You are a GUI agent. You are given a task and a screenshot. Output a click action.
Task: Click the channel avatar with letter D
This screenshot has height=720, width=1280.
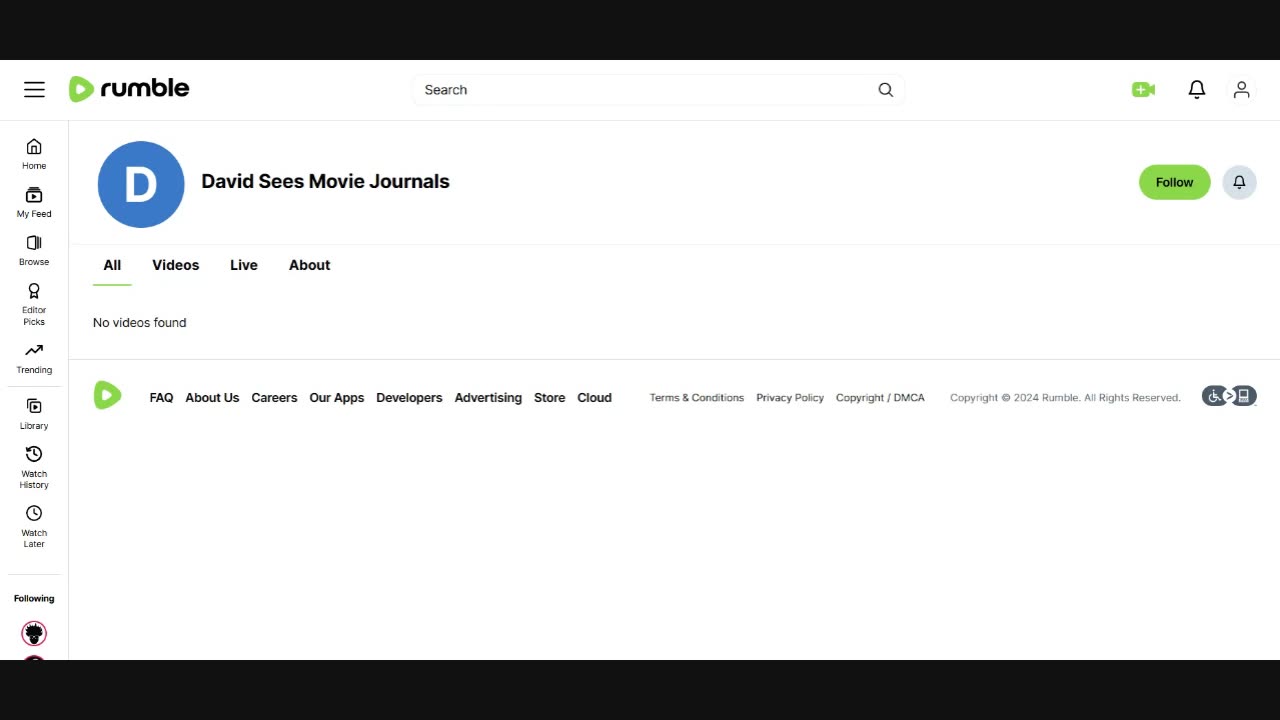(141, 184)
